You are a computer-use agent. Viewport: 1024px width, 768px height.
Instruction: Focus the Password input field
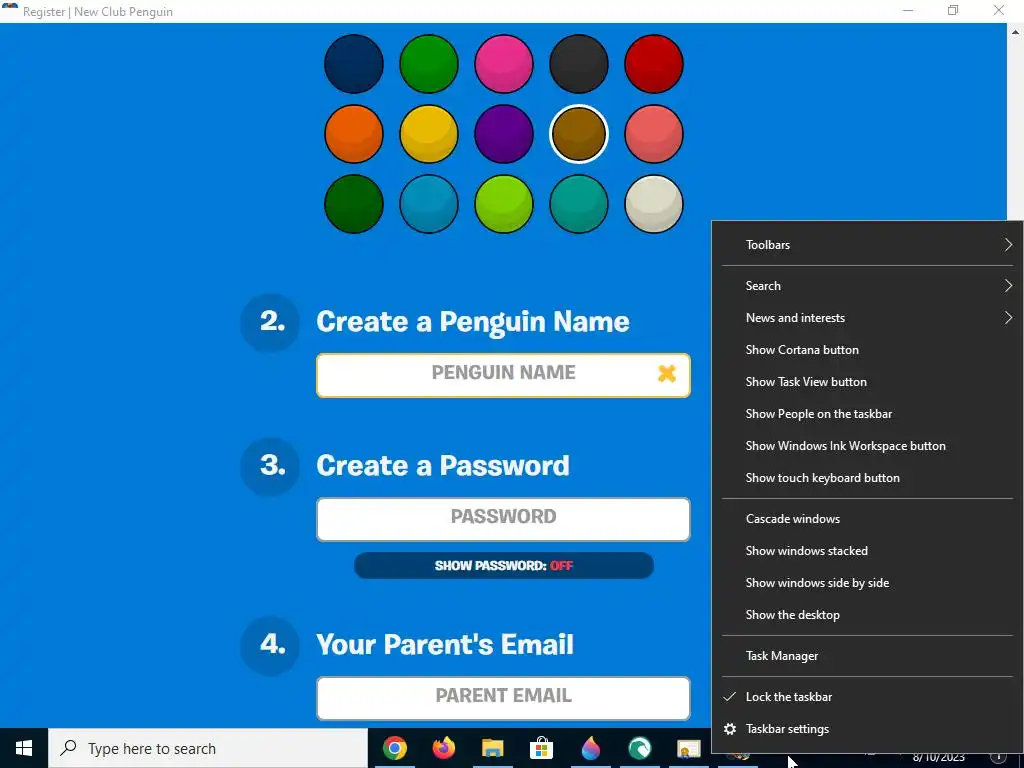[x=503, y=519]
